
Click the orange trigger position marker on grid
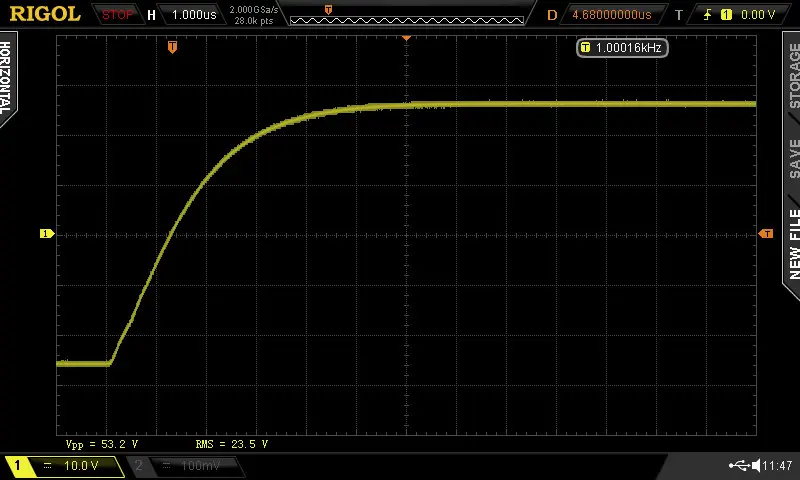(172, 47)
